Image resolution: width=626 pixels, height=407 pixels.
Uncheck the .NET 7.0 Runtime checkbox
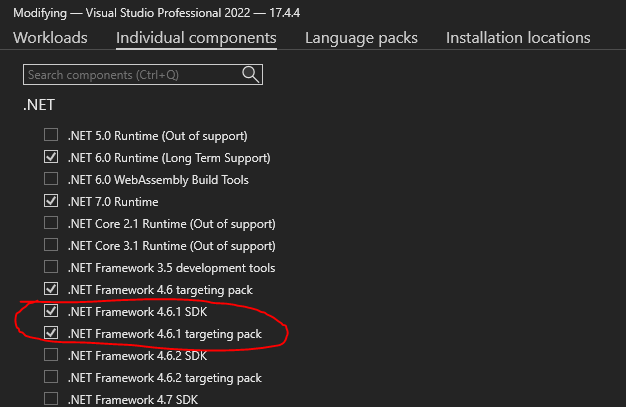pos(51,201)
